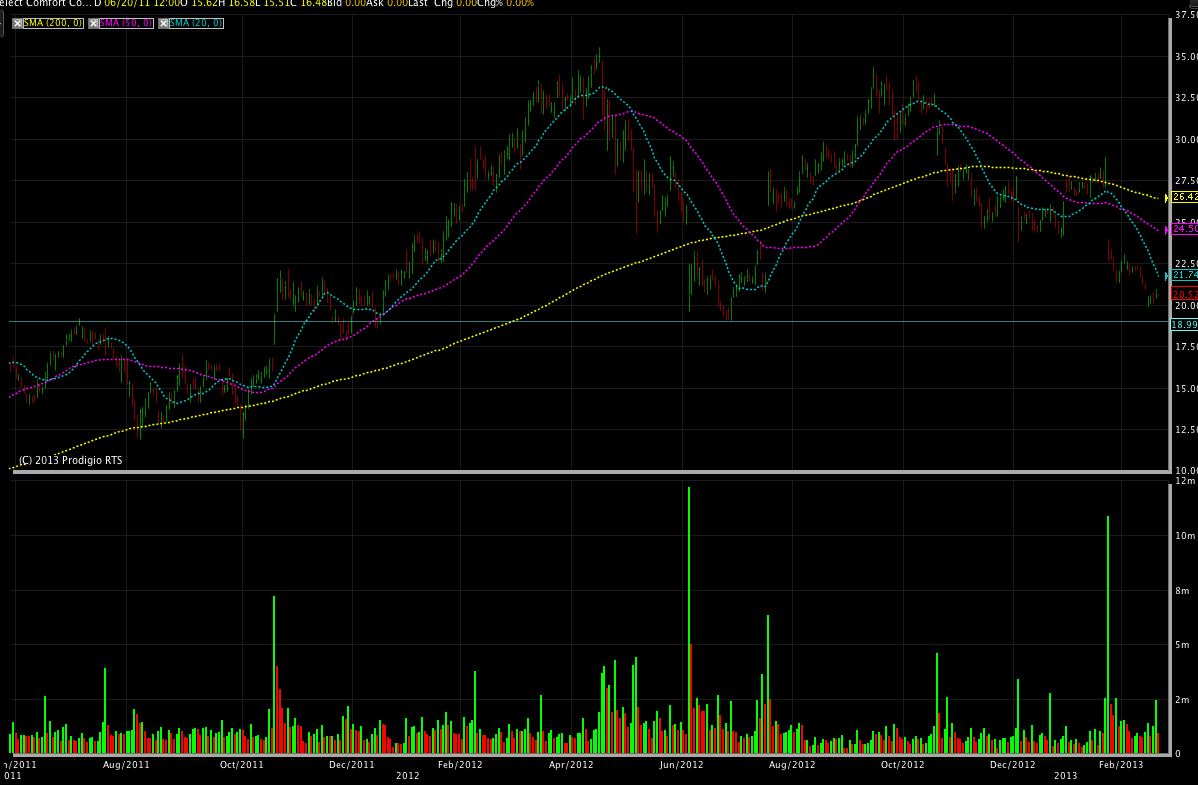
Task: Select the cyan horizontal support line
Action: [x=588, y=322]
